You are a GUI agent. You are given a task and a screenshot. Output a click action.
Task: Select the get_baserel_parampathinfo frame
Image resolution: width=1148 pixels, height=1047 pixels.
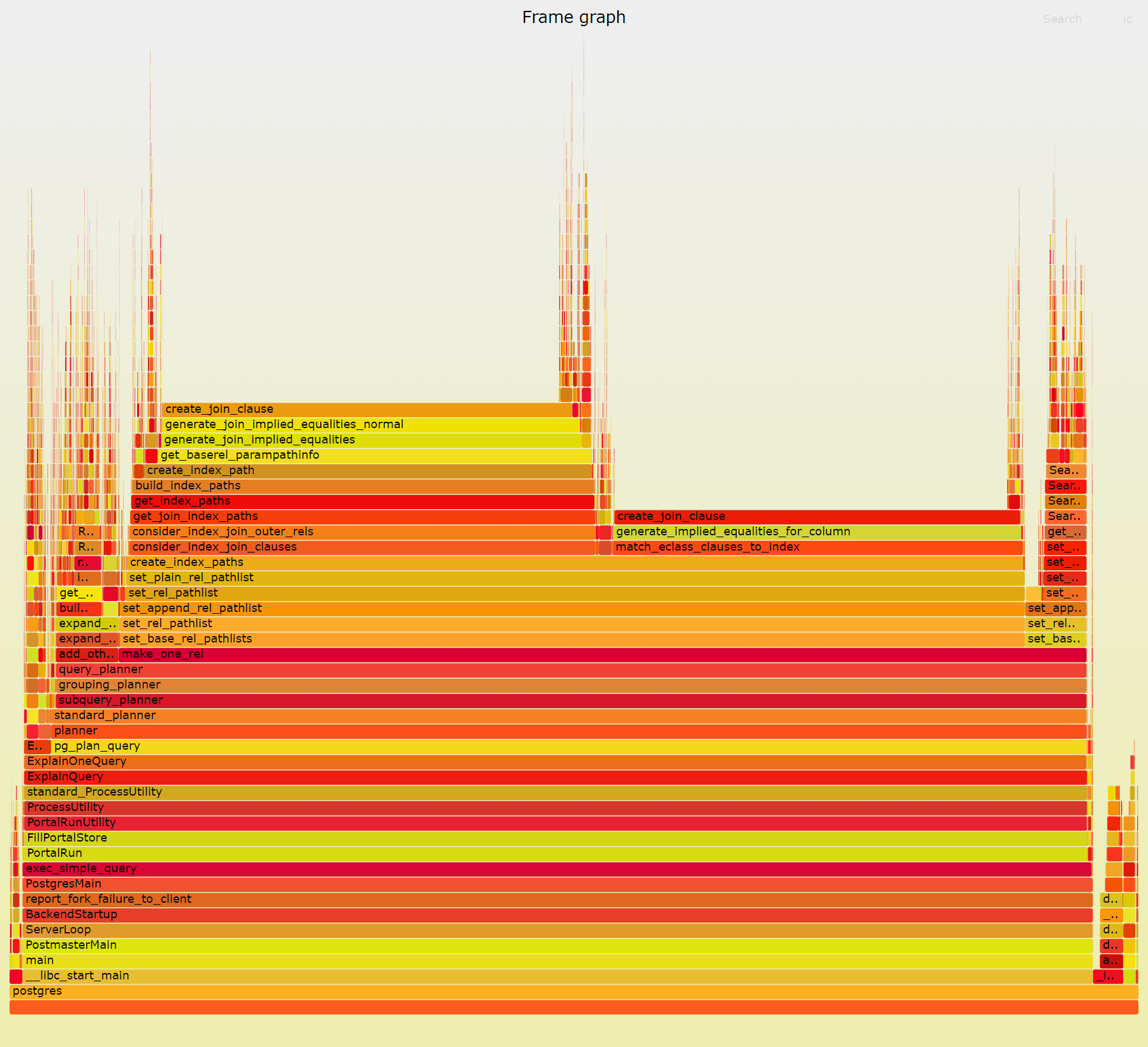[375, 455]
